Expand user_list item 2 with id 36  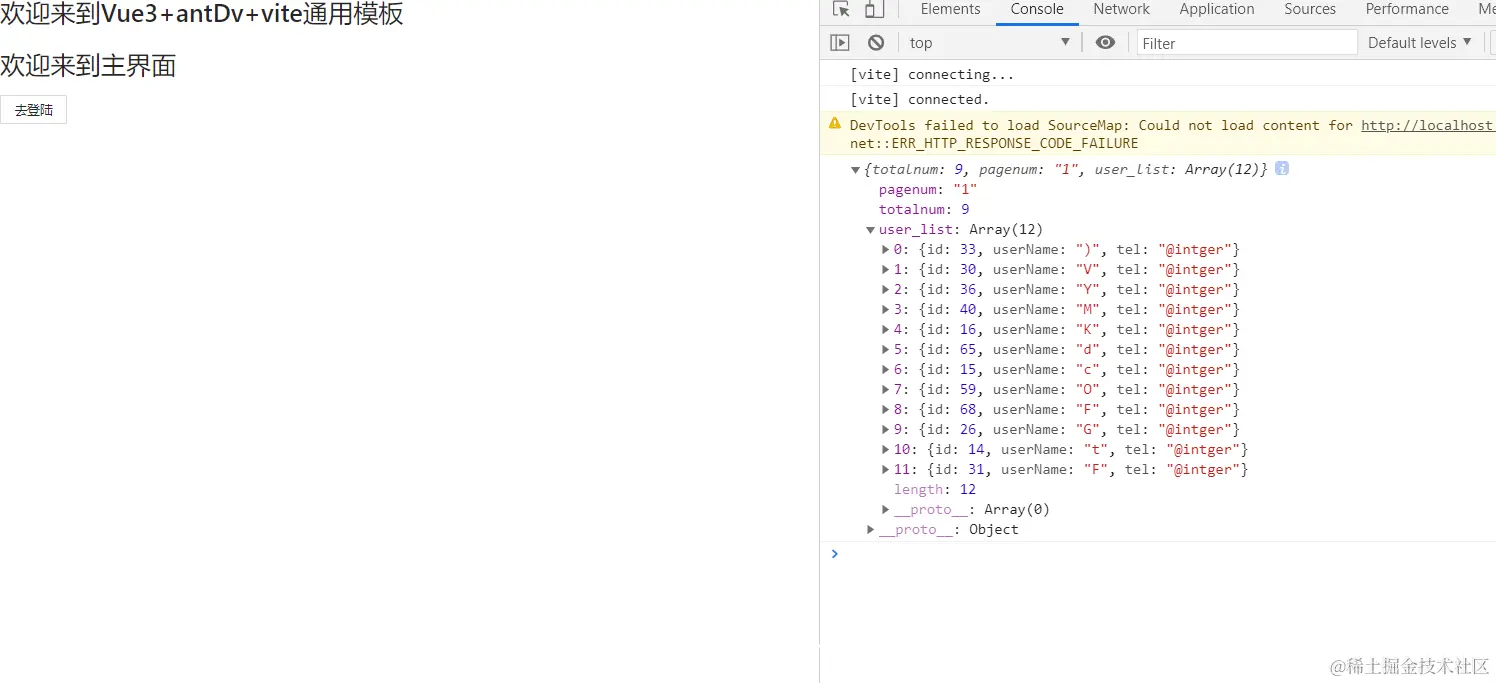(x=886, y=289)
